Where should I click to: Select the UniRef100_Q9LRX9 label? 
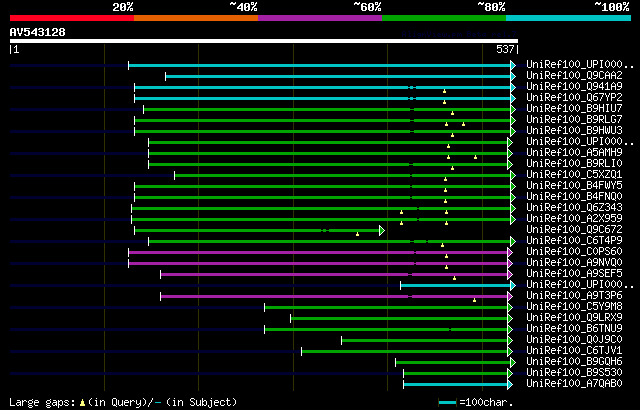click(x=574, y=318)
